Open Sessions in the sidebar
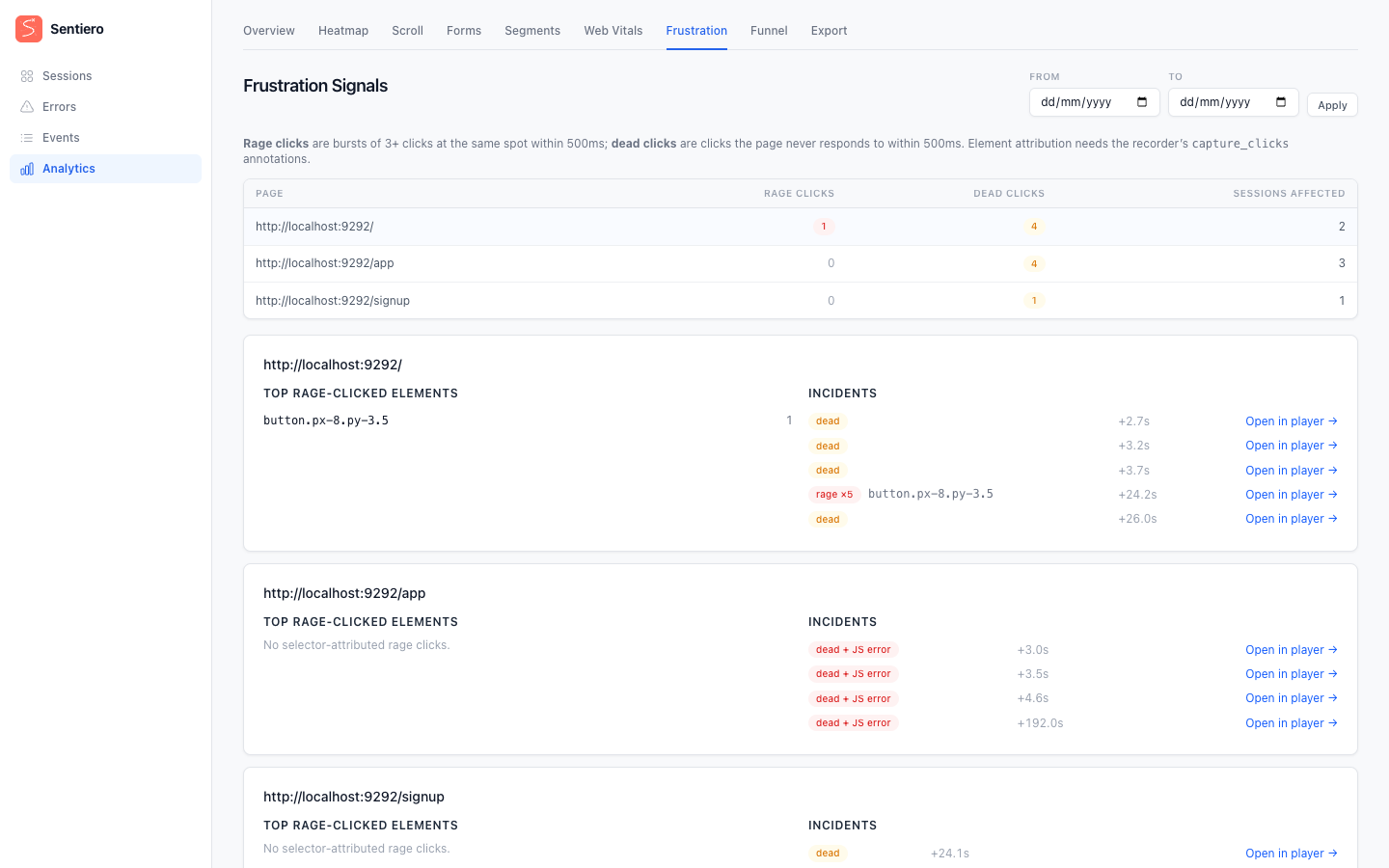This screenshot has width=1389, height=868. click(106, 76)
